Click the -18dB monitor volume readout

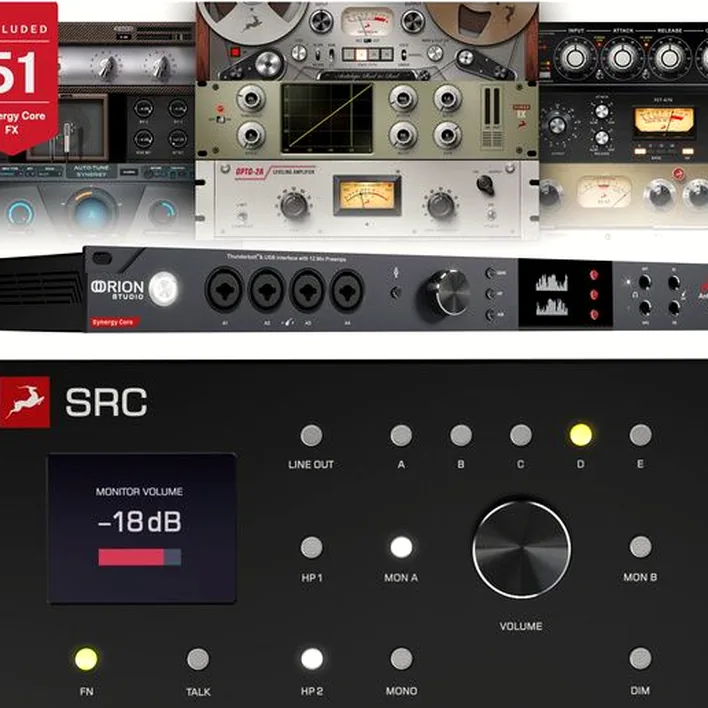(140, 522)
